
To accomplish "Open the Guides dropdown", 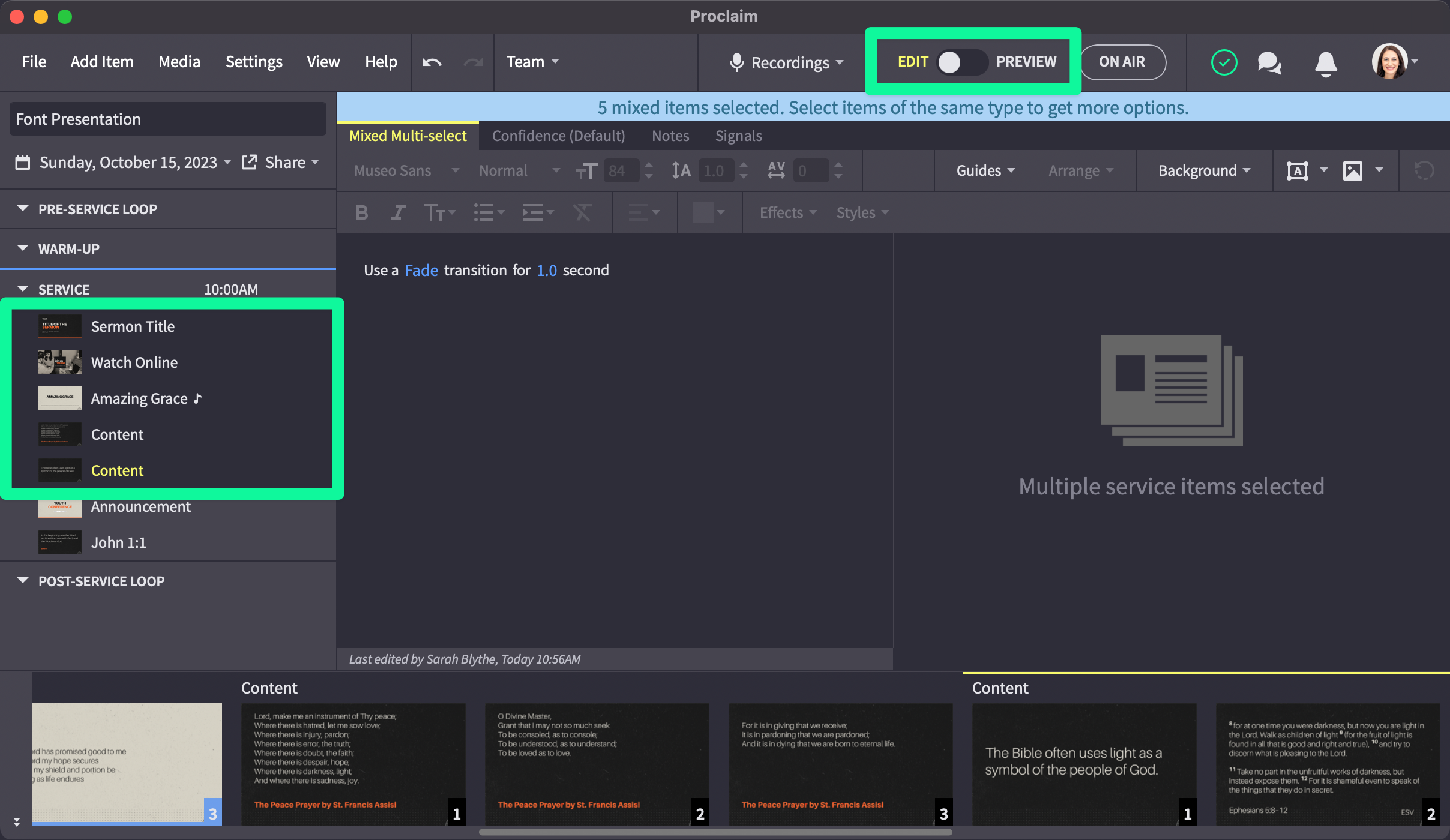I will [x=986, y=171].
